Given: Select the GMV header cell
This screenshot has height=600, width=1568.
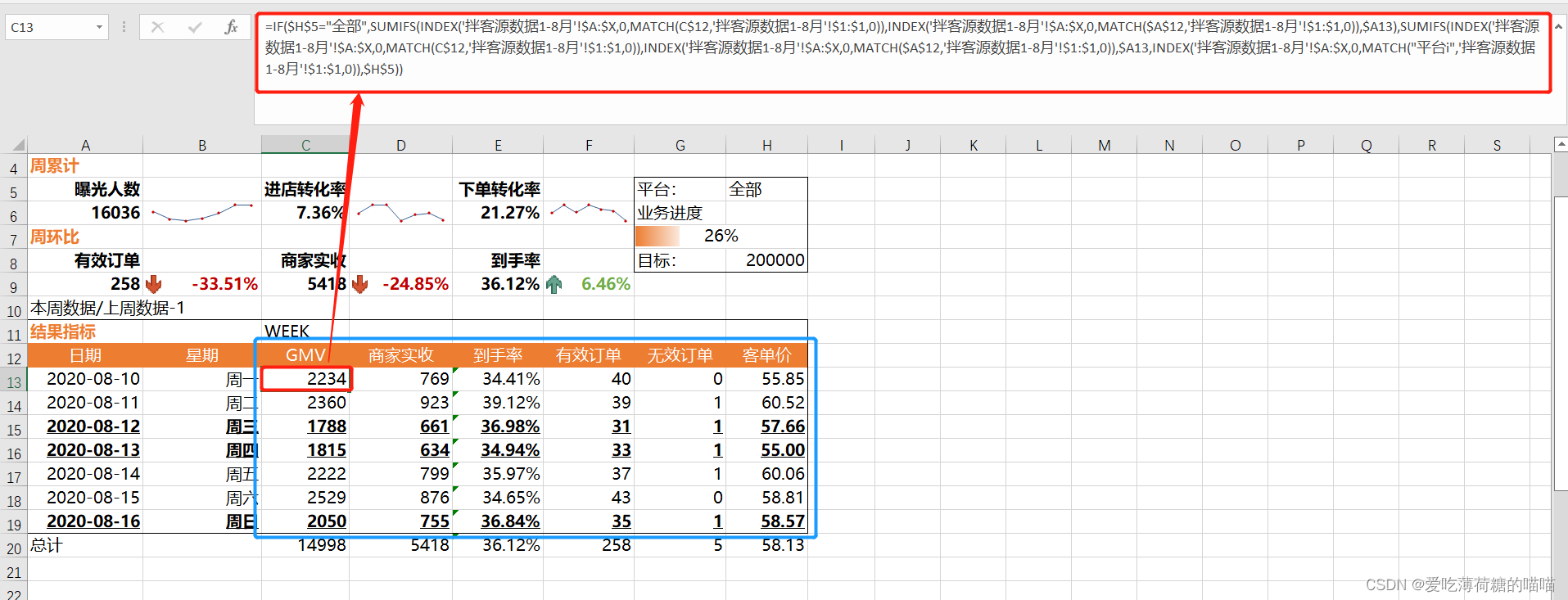Looking at the screenshot, I should [305, 355].
